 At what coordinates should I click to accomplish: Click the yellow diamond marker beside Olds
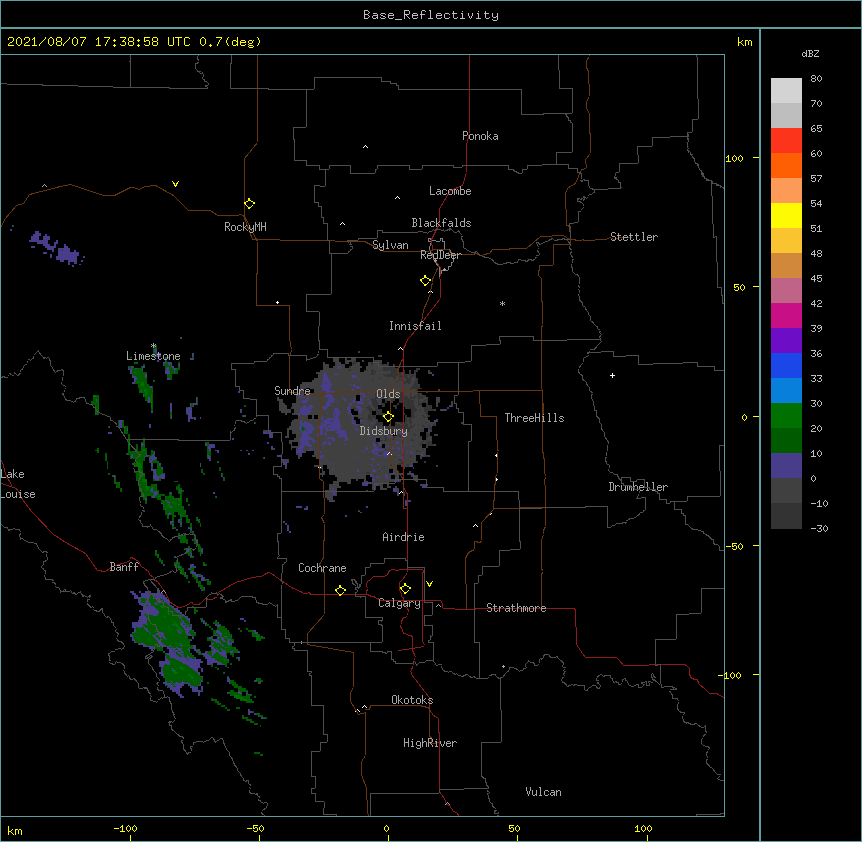[x=388, y=417]
